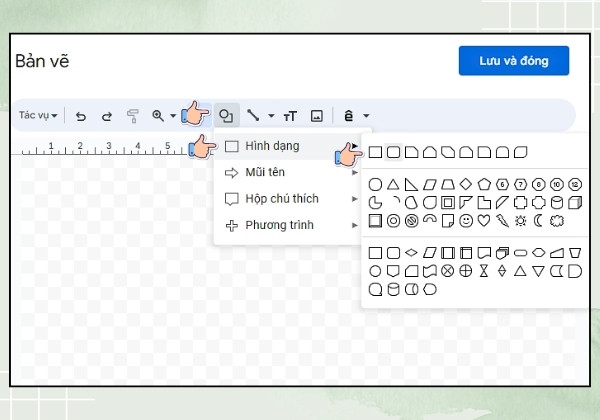Insert the decagon shape labeled 10
This screenshot has height=420, width=600.
tap(557, 184)
